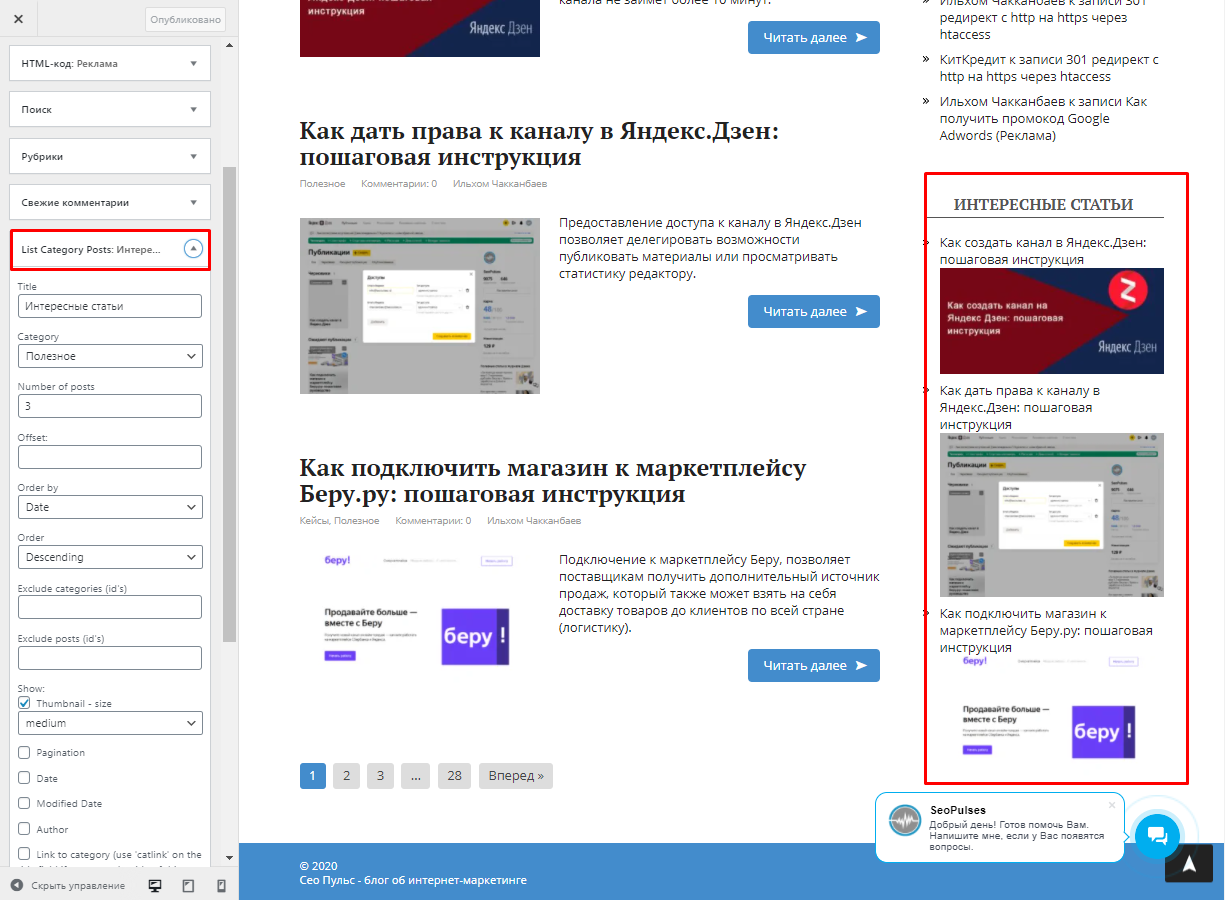This screenshot has width=1225, height=900.
Task: Click the Кейсы category link
Action: coord(313,521)
